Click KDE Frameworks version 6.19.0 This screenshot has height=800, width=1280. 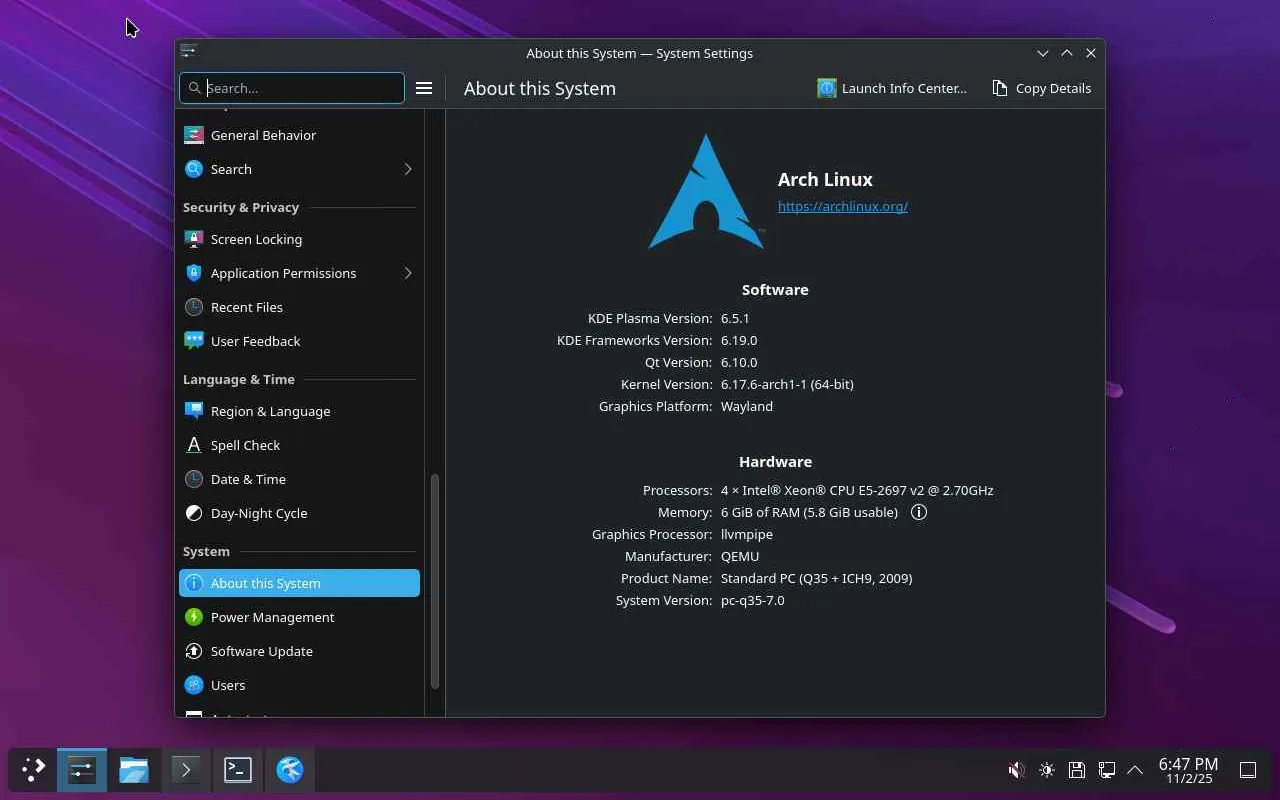click(739, 340)
